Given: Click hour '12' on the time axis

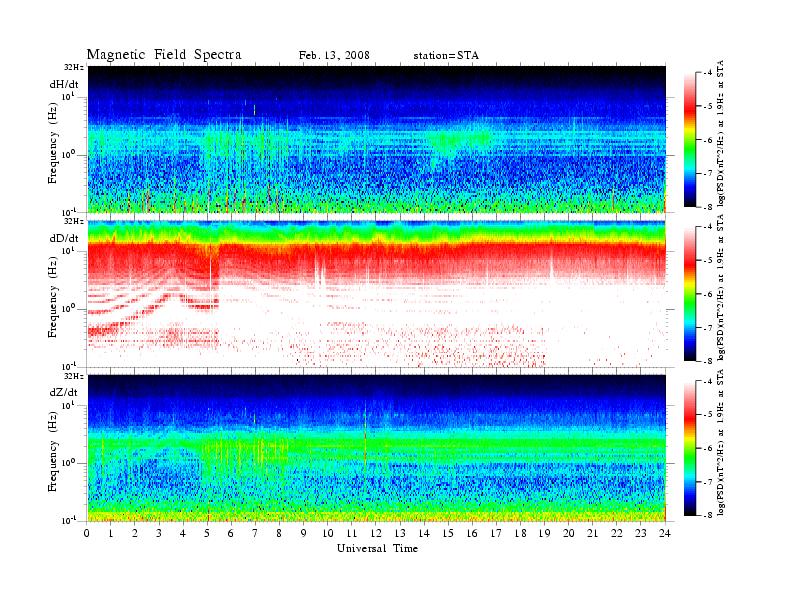Looking at the screenshot, I should (x=376, y=533).
